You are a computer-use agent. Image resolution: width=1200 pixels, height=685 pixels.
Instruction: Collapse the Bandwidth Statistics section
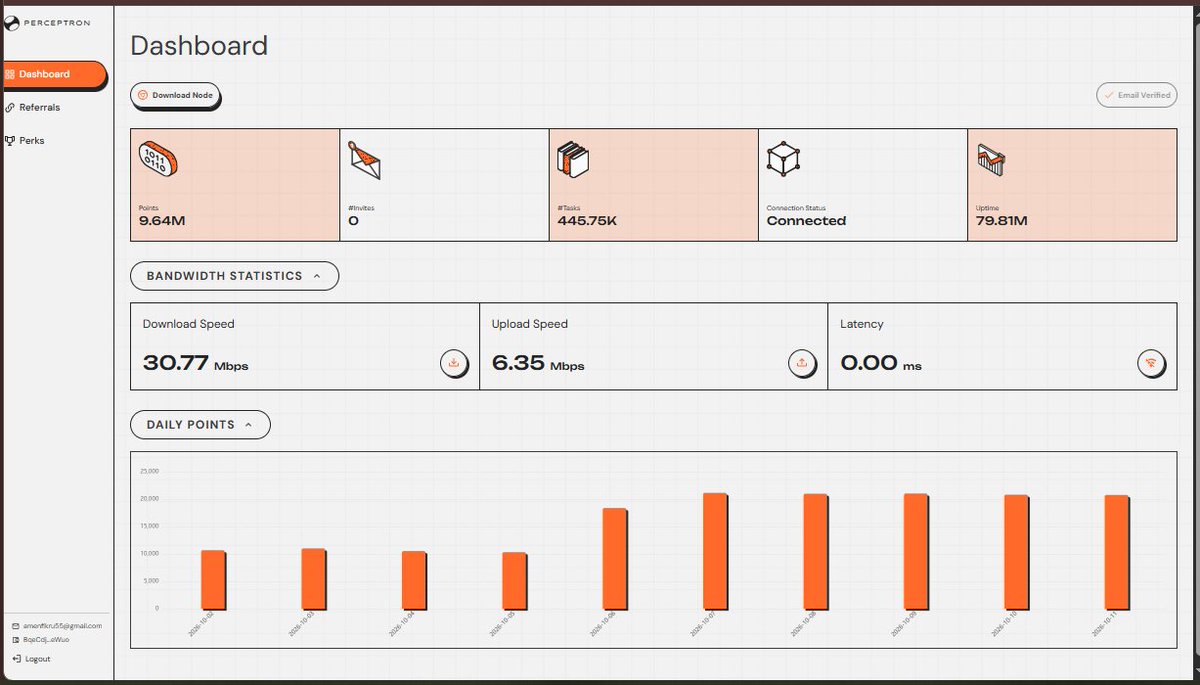point(234,276)
